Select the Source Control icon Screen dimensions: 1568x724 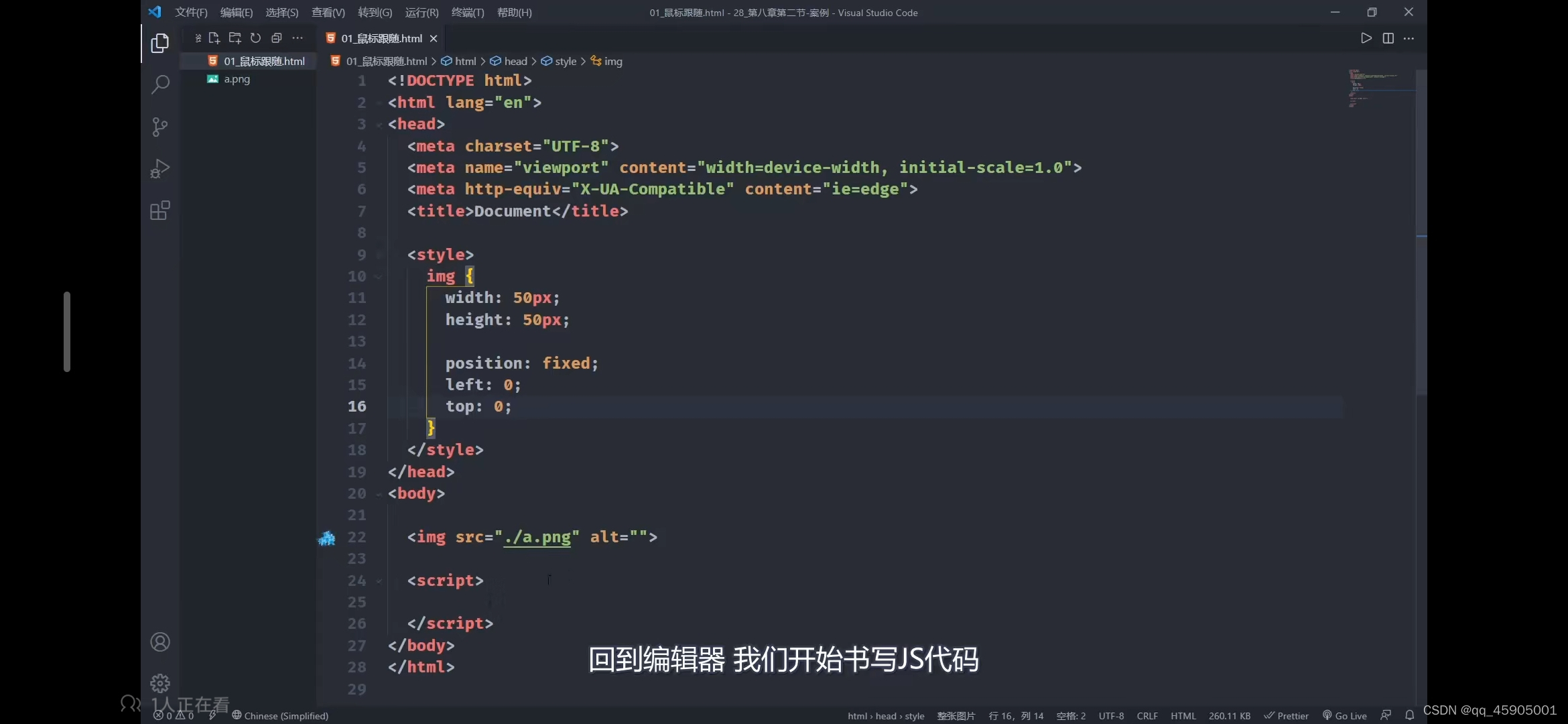pos(160,127)
